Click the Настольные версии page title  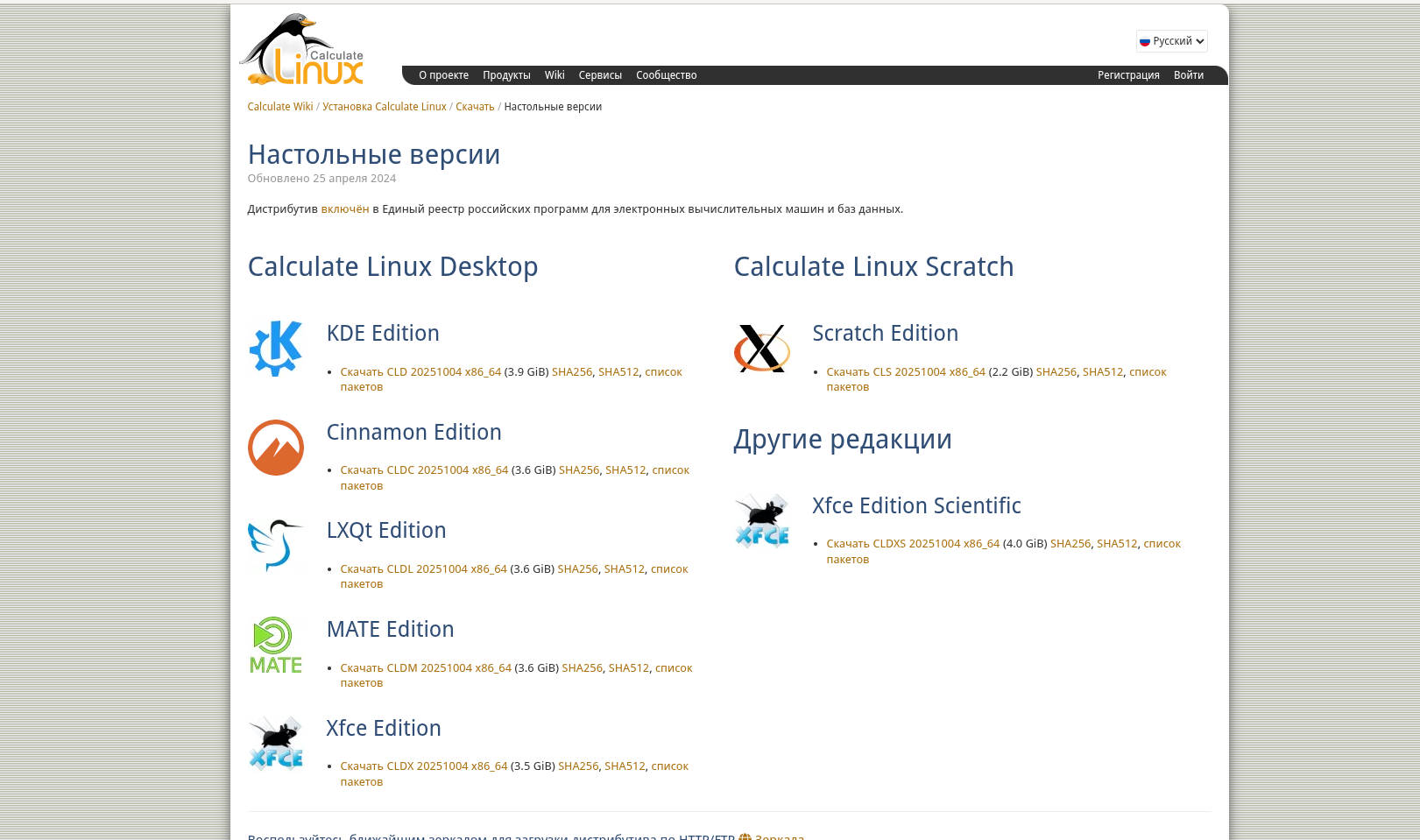click(x=374, y=155)
